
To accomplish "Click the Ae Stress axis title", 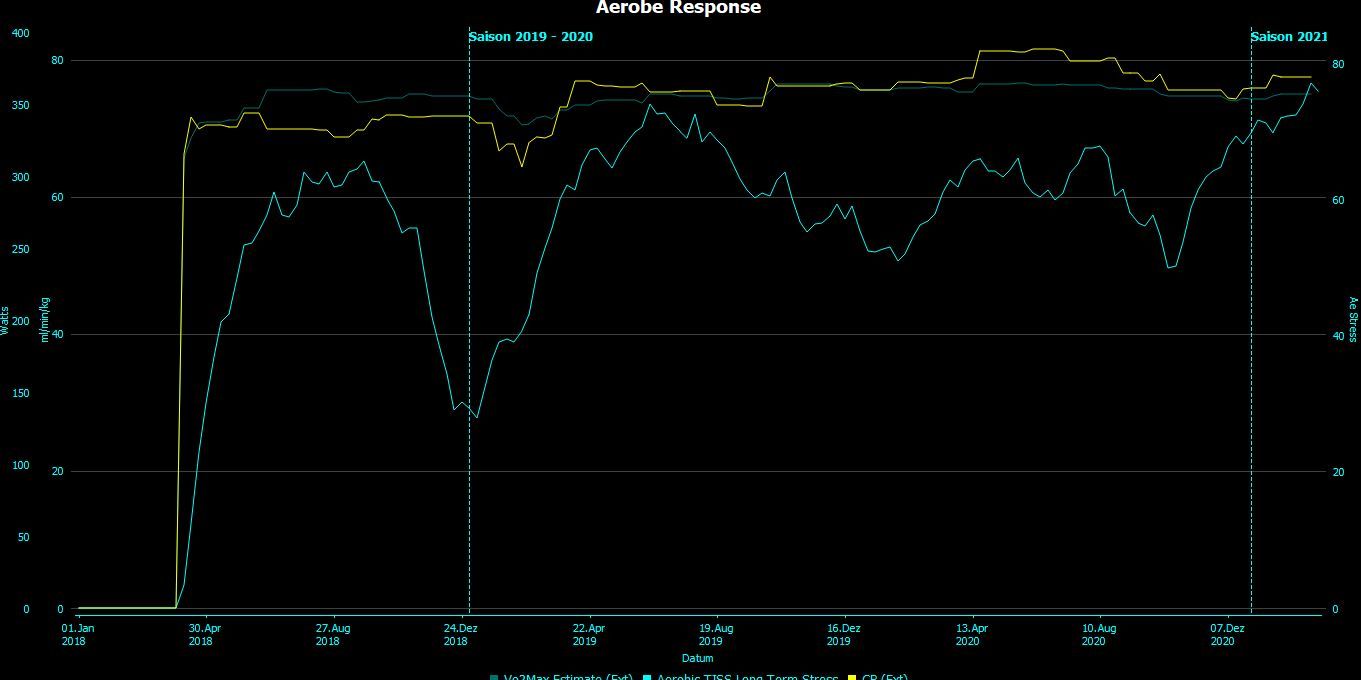I will click(1354, 320).
